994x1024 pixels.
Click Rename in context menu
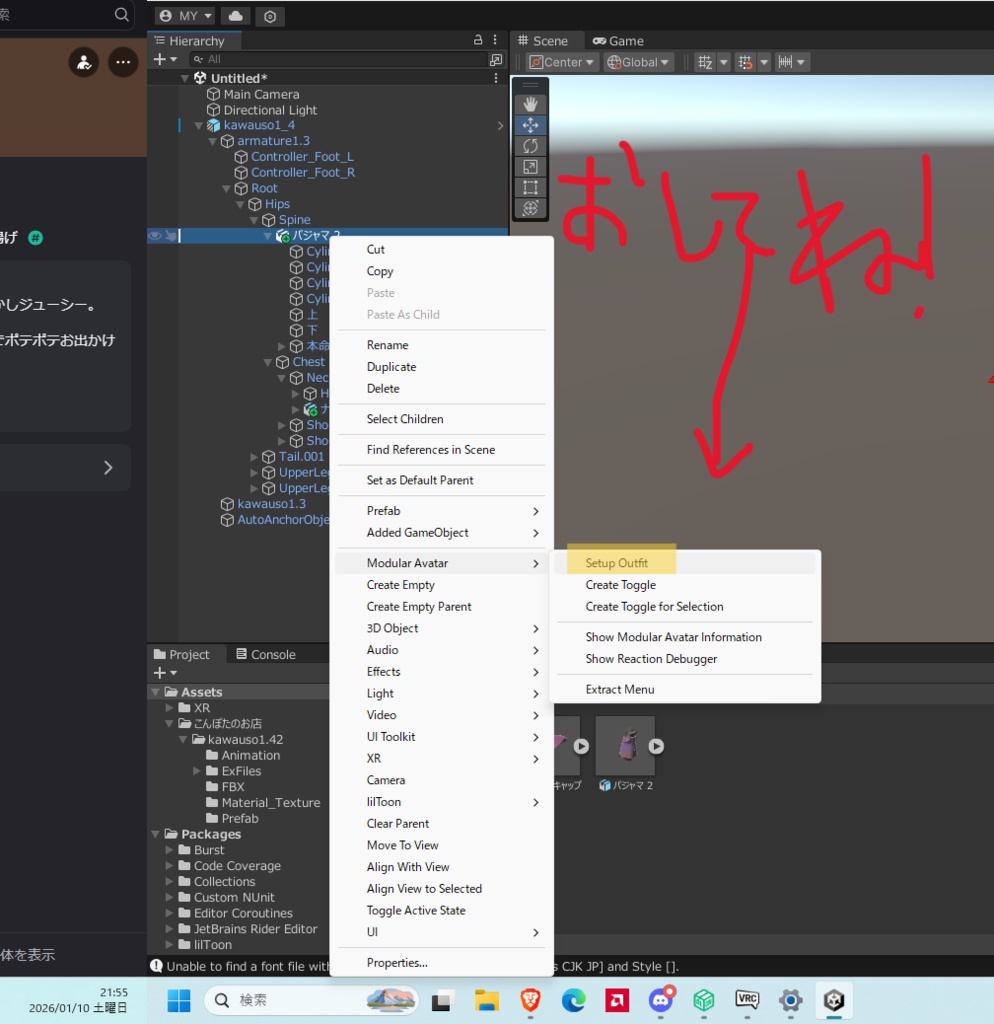(441, 345)
